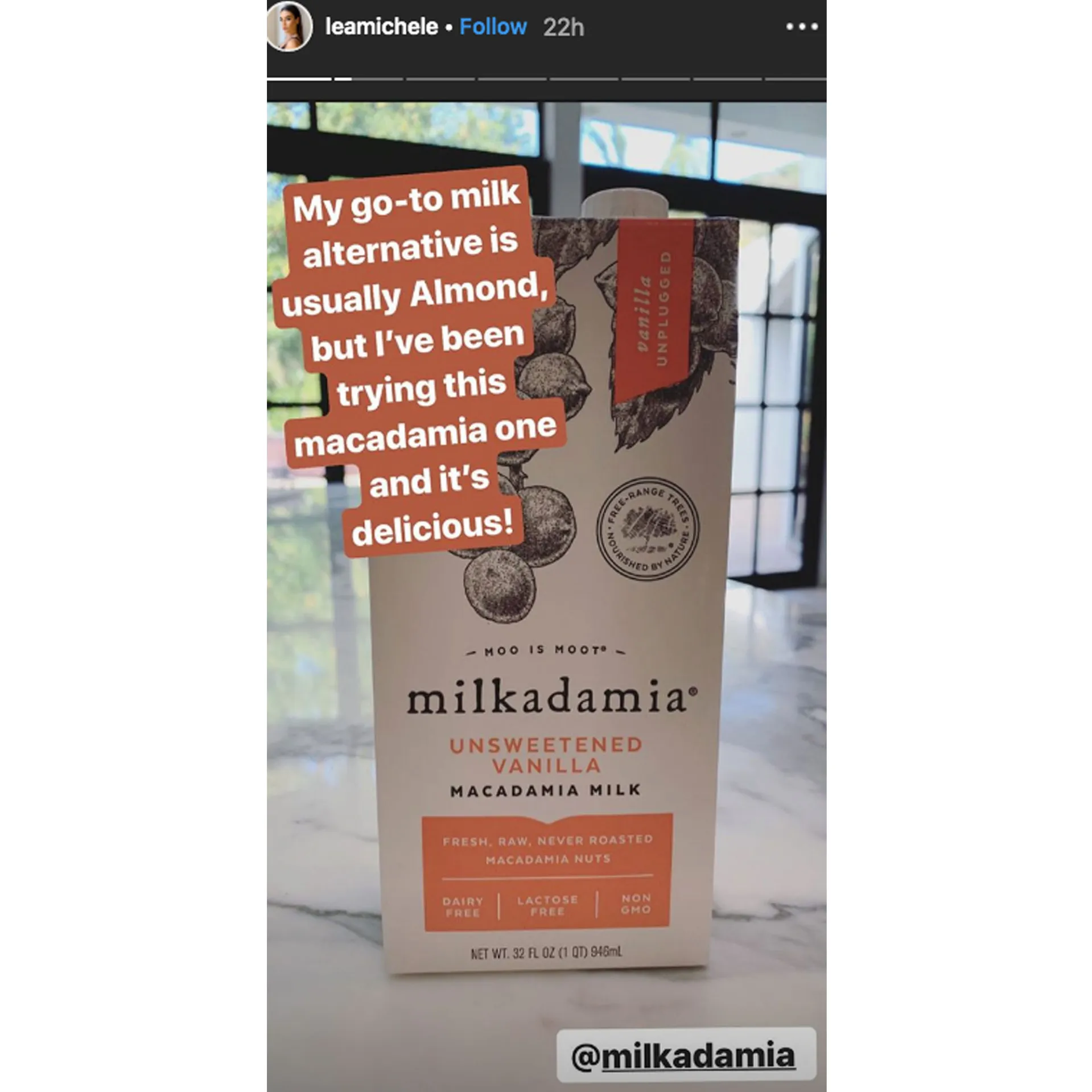Jump to sixth story progress segment
Viewport: 1092px width, 1092px height.
click(656, 79)
